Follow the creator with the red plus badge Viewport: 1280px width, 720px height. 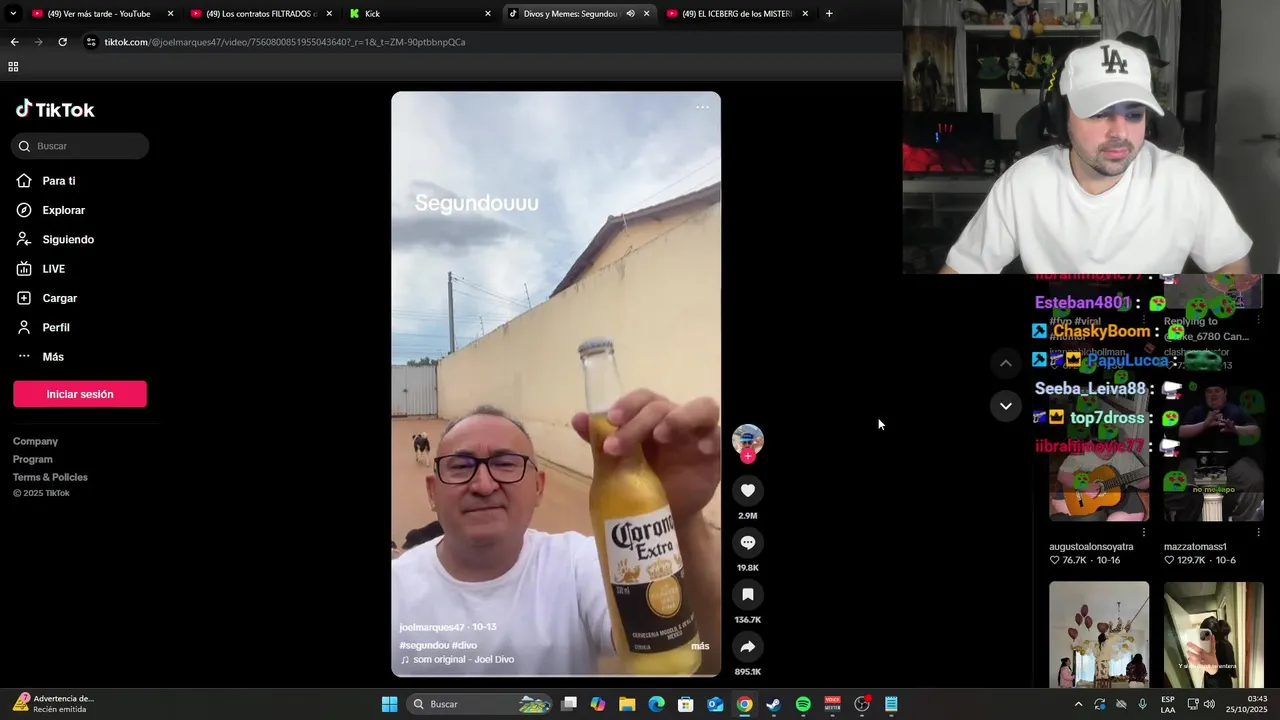pos(747,456)
